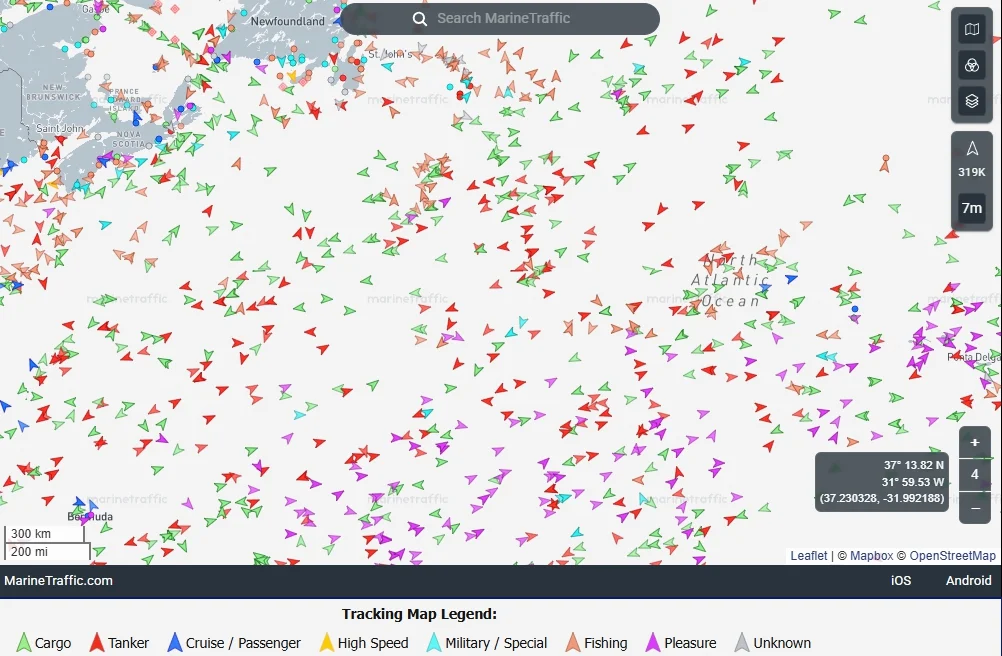Click the 200 mi scale bar
Viewport: 1002px width, 656px height.
47,551
